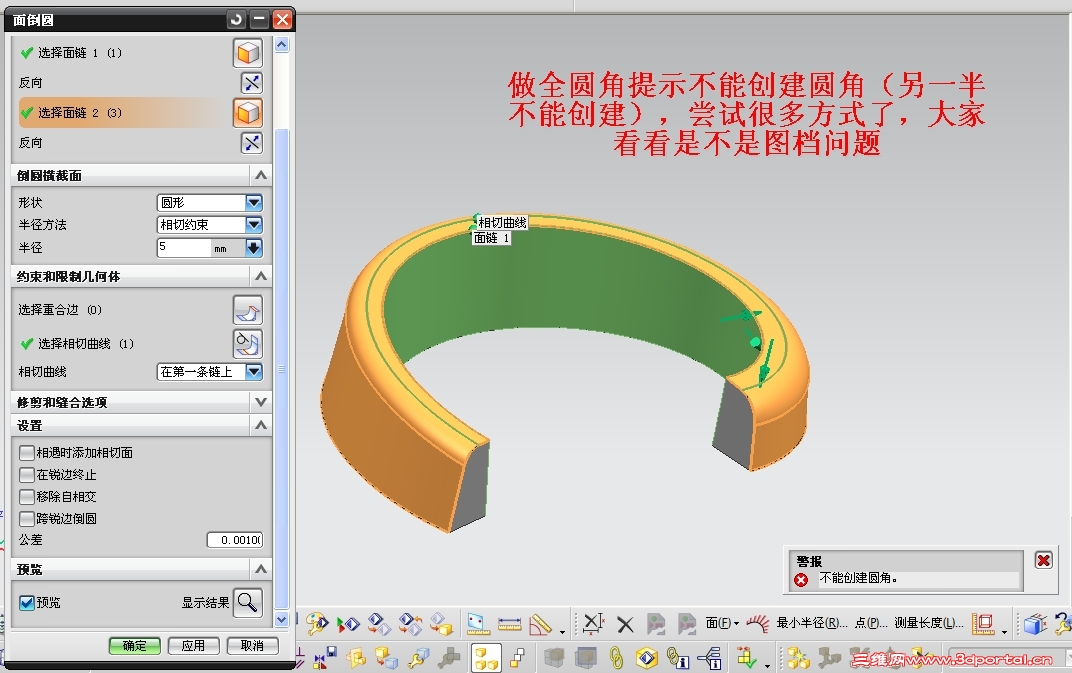The height and width of the screenshot is (673, 1072).
Task: Collapse the 倒圆横截面 section
Action: [260, 176]
